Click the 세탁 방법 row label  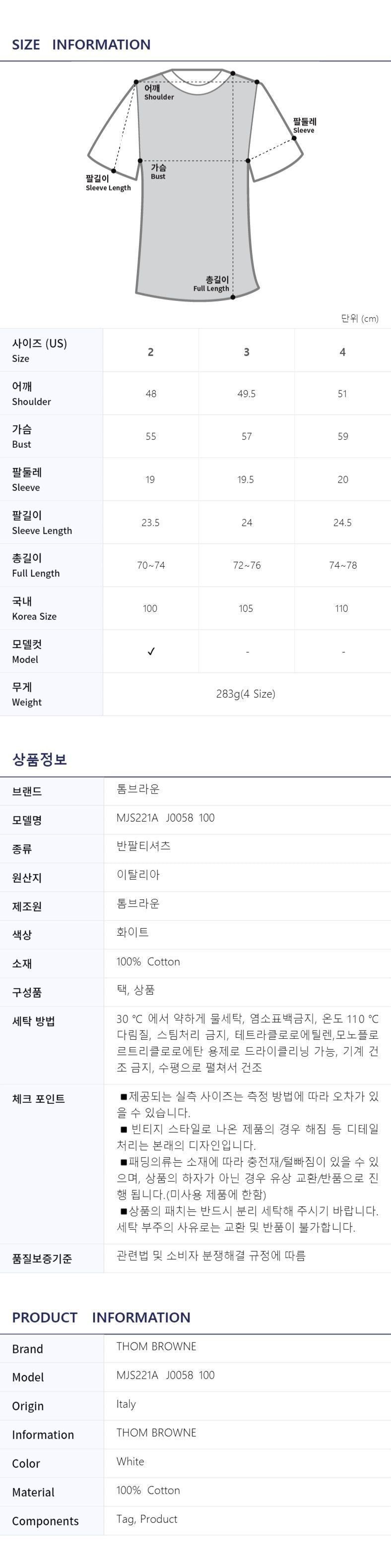[x=34, y=1022]
